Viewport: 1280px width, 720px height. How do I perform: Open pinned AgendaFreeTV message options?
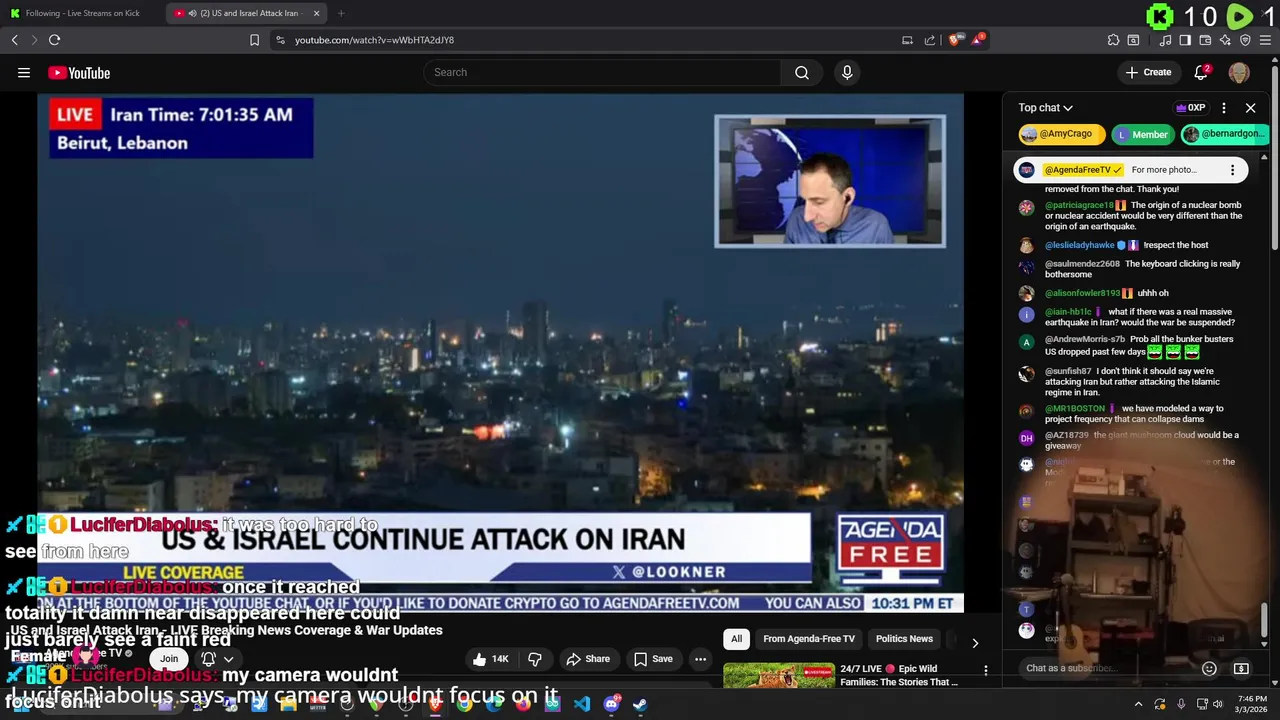[1232, 170]
